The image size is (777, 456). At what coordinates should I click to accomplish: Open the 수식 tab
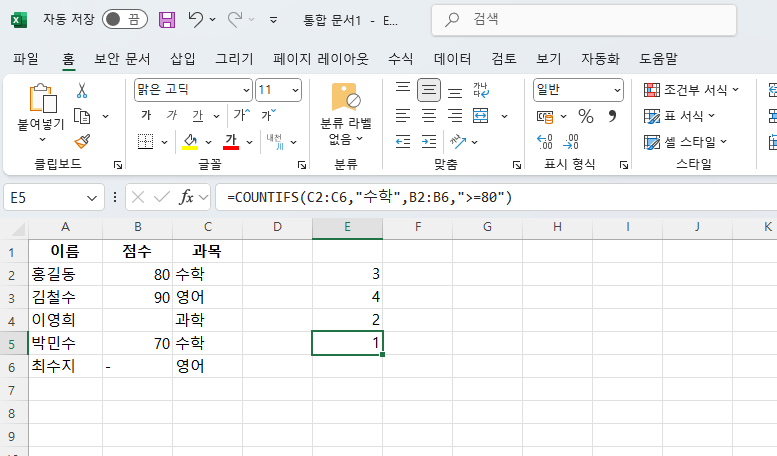tap(400, 59)
